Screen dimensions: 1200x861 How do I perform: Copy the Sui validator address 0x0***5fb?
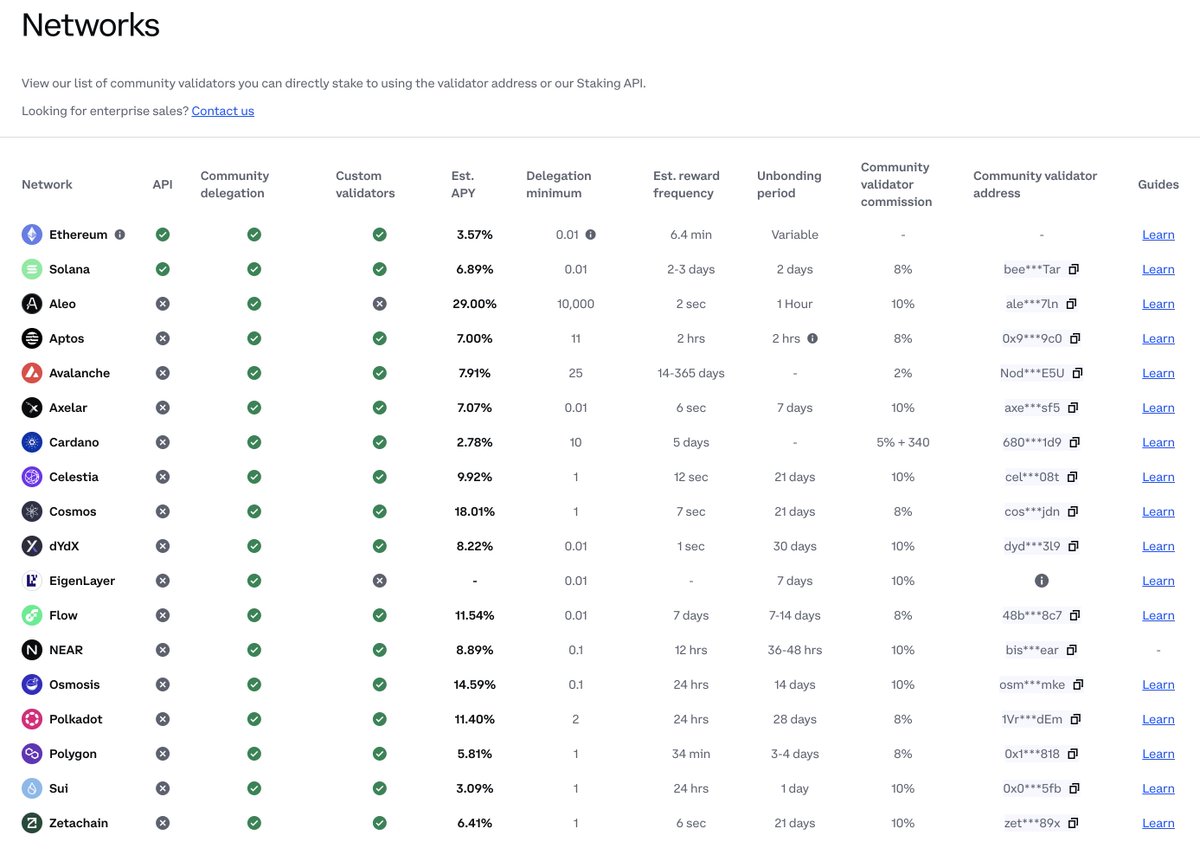(x=1073, y=789)
